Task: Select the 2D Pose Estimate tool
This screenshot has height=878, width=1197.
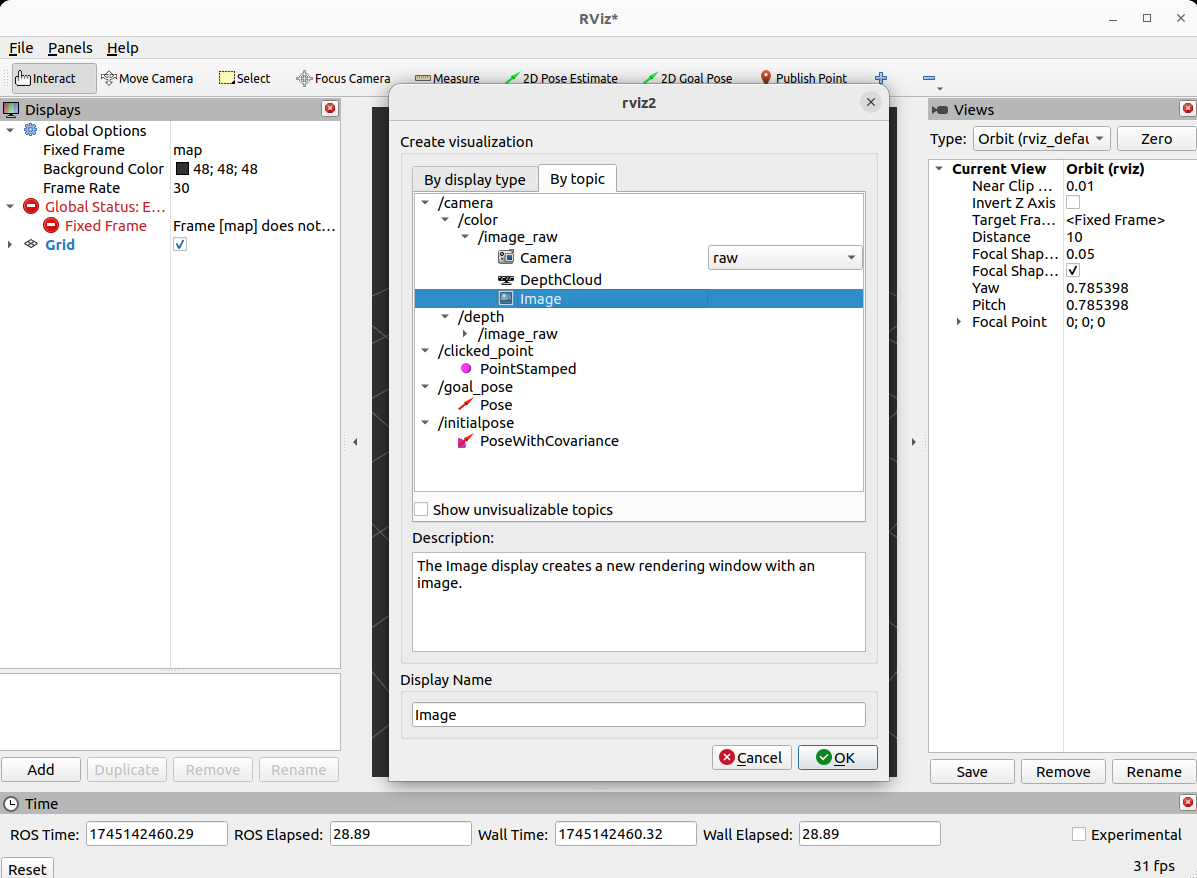Action: tap(561, 78)
